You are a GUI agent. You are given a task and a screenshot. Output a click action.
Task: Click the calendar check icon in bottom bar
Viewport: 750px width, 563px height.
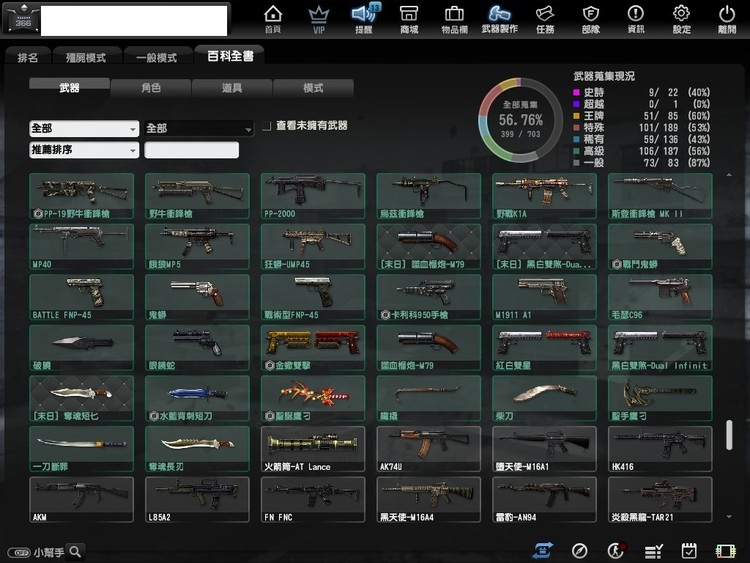tap(689, 551)
